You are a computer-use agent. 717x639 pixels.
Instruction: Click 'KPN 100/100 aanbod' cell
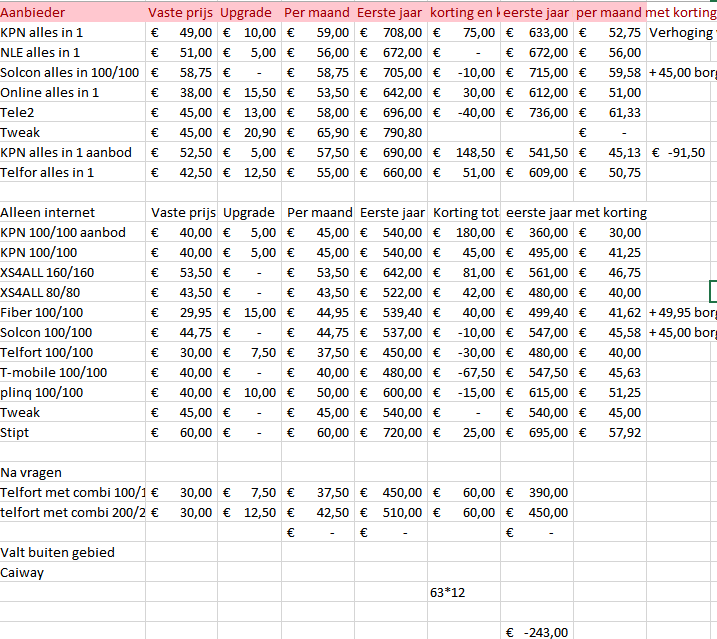(x=73, y=232)
